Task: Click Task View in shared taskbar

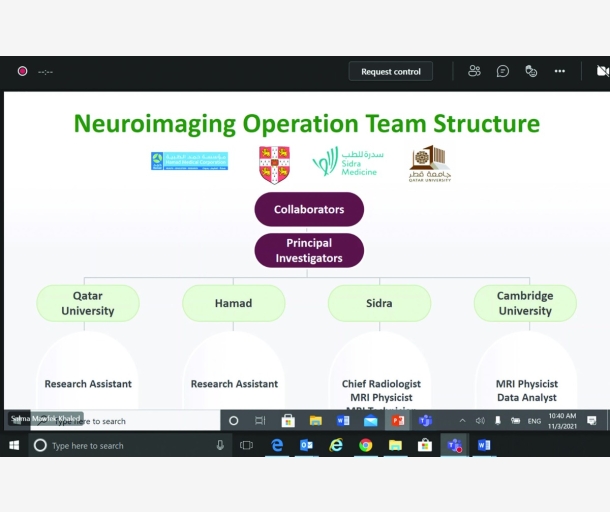Action: 260,421
